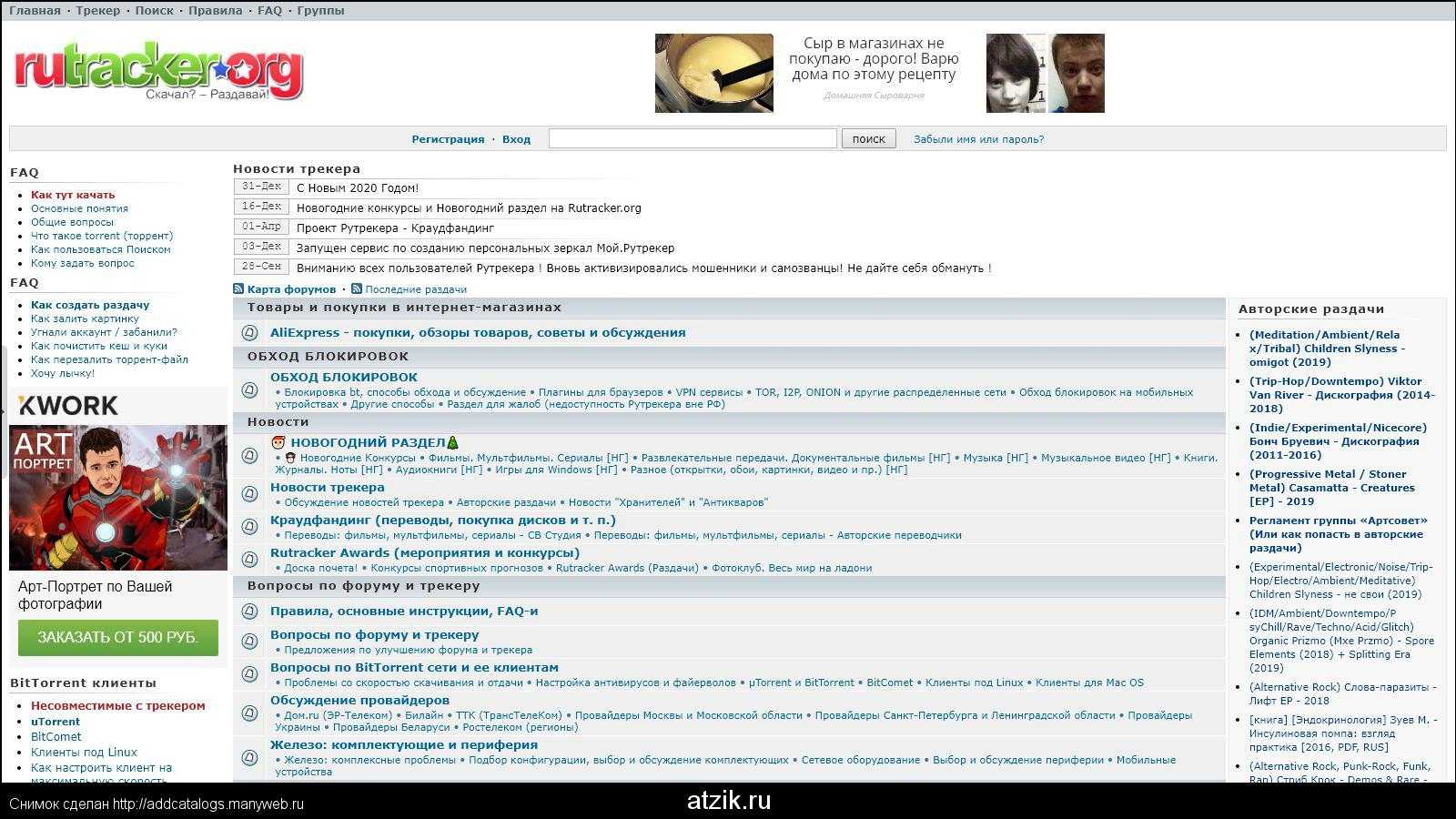Click forum icon beside Железо: комплектующие
The image size is (1456, 819).
pos(249,757)
